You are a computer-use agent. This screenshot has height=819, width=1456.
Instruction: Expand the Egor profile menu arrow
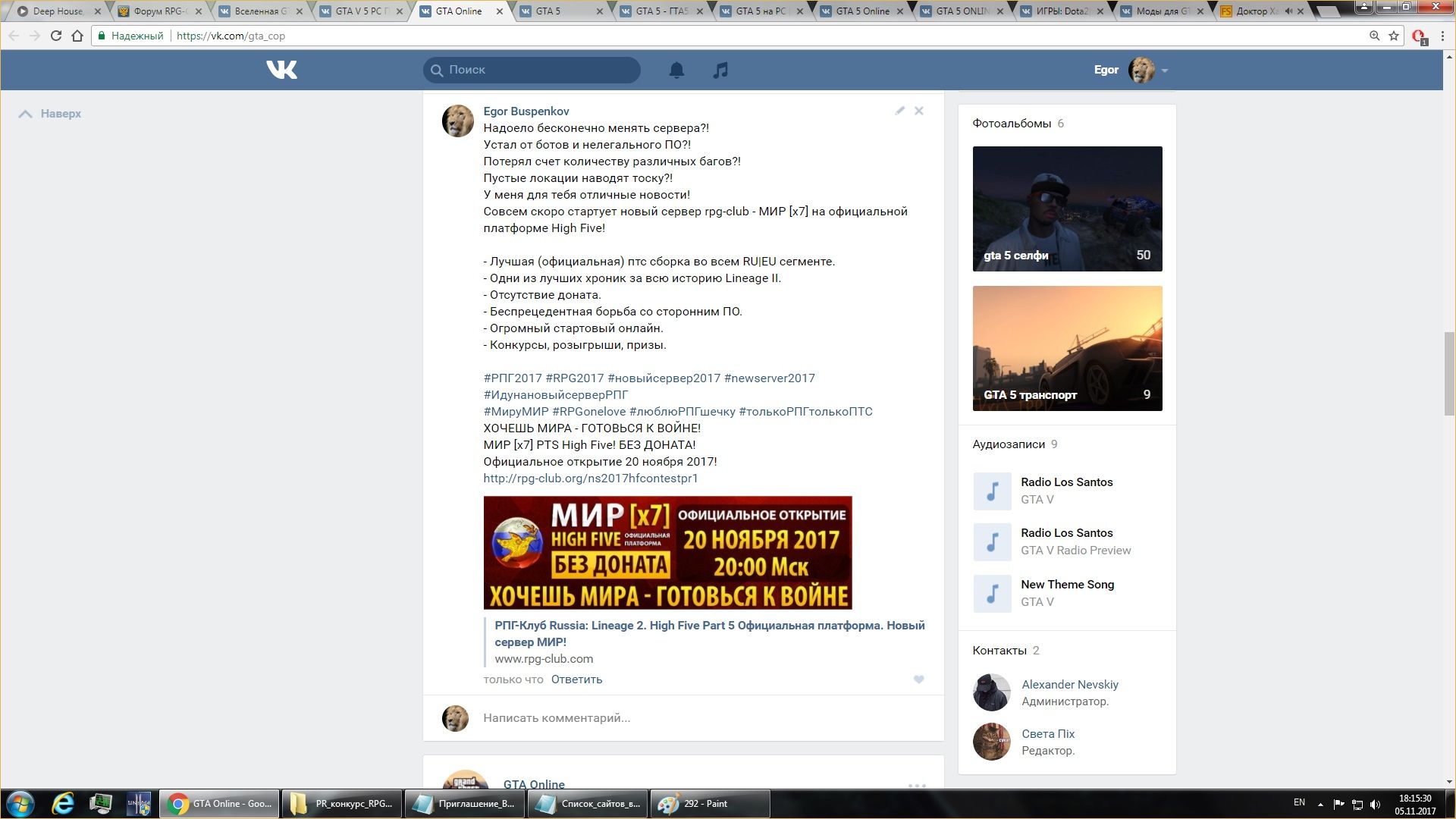click(1165, 71)
